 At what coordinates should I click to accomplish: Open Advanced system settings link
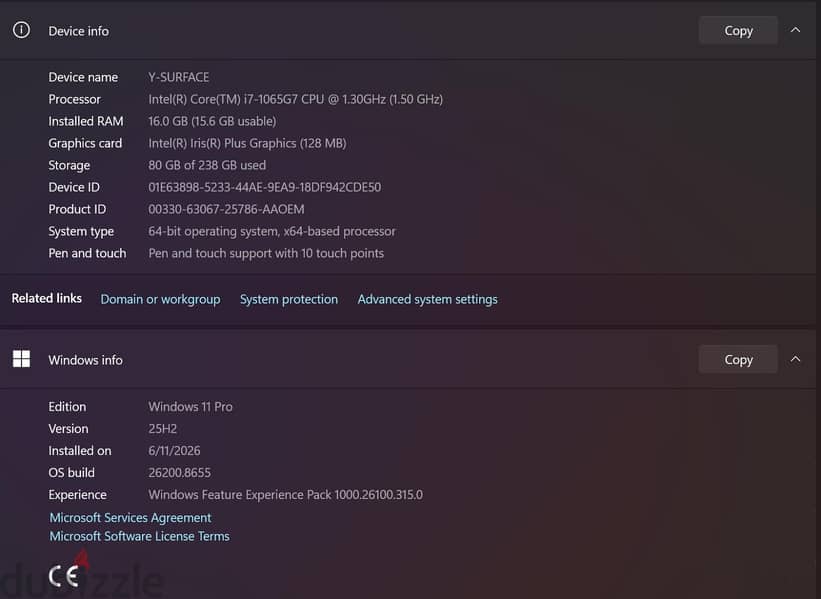click(x=427, y=299)
